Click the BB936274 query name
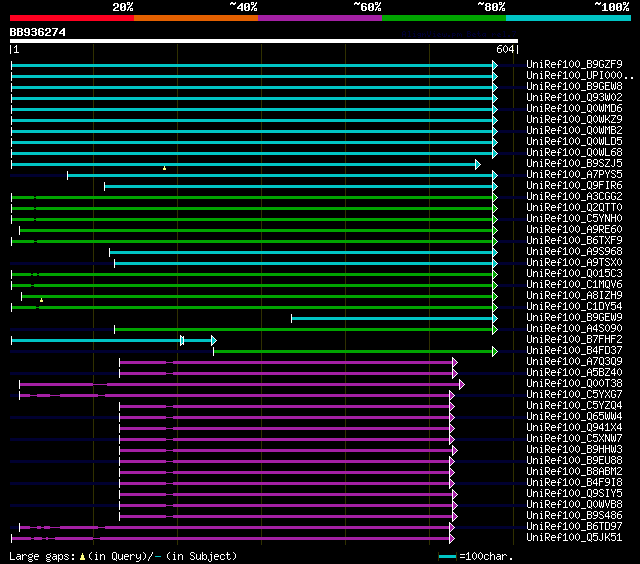This screenshot has height=564, width=640. tap(38, 31)
